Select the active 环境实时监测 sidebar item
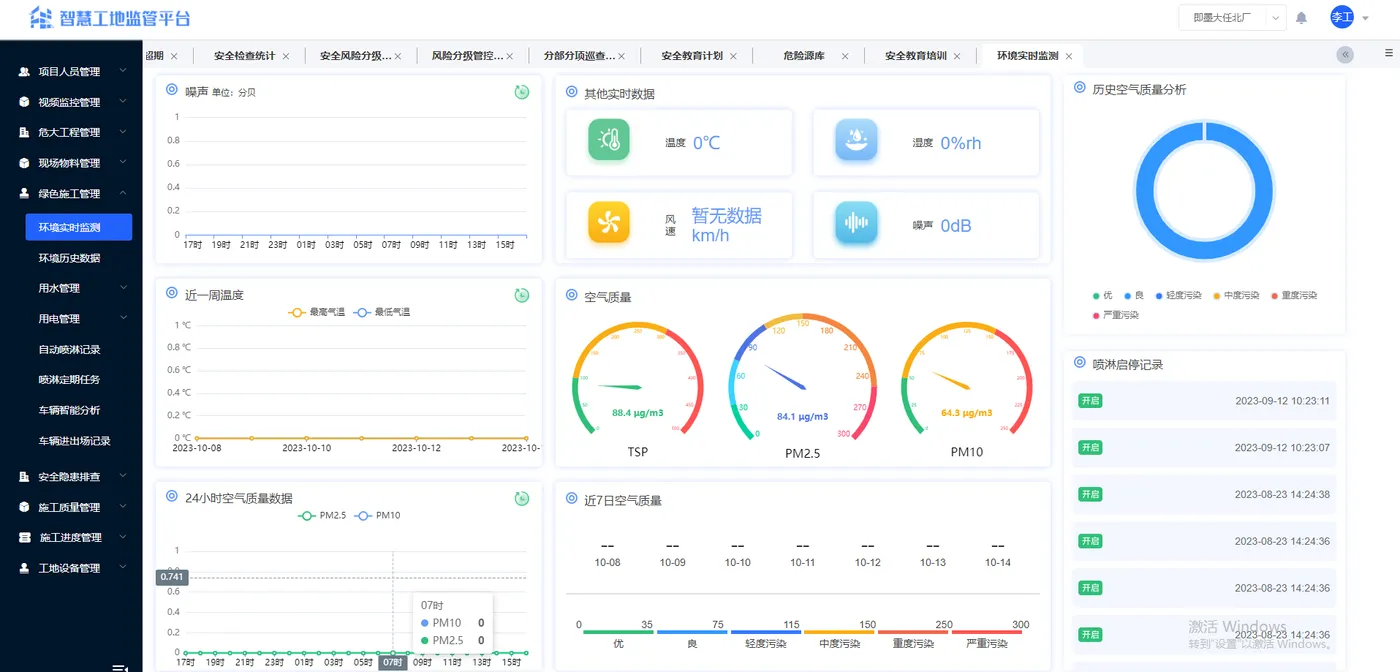Viewport: 1400px width, 672px height. (78, 227)
